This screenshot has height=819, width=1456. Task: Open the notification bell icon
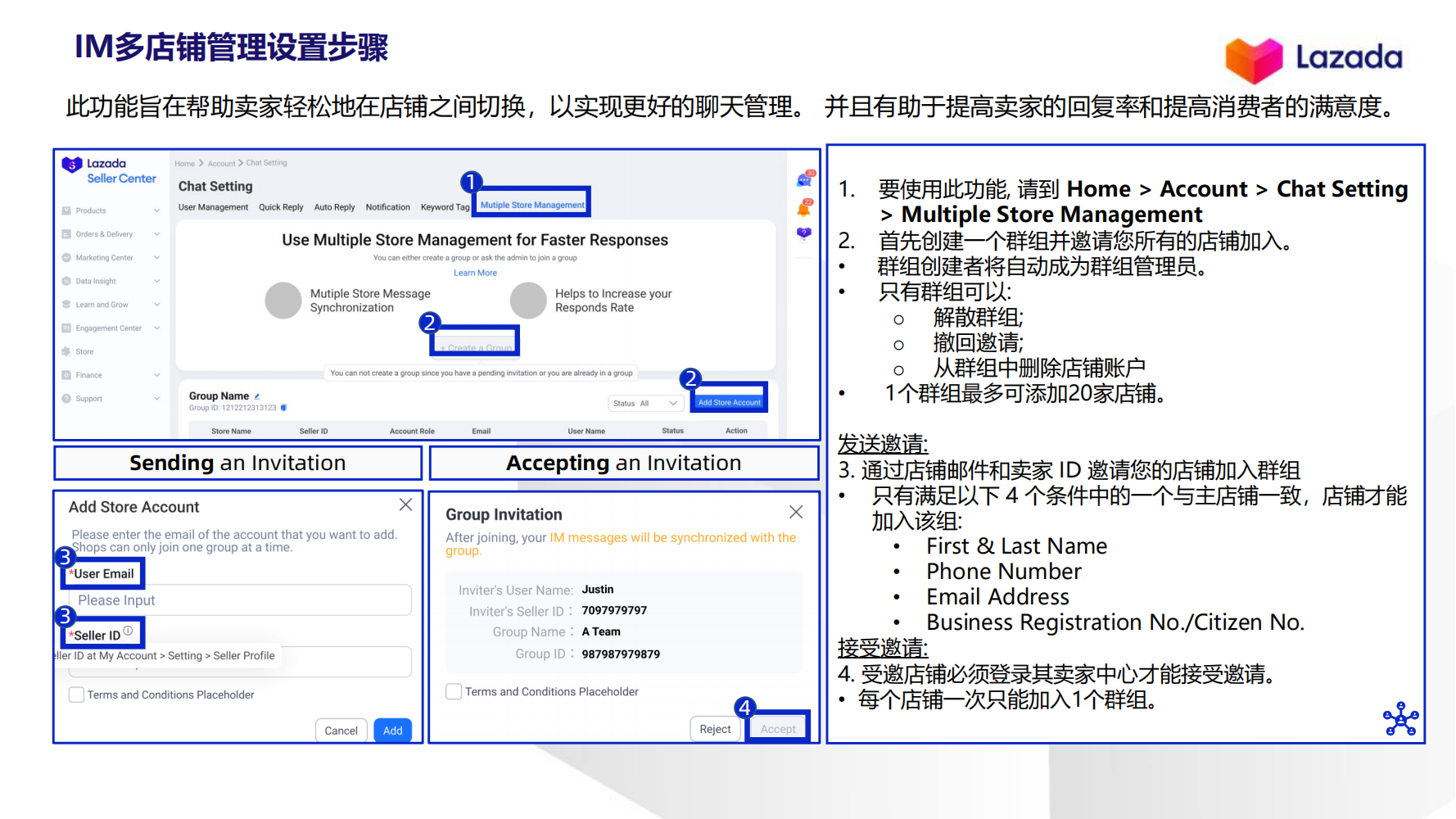805,208
